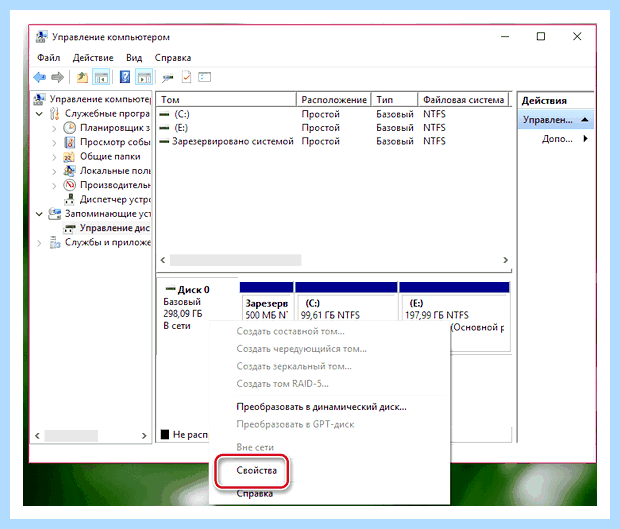Choose Преобразовать в динамический диск

pyautogui.click(x=321, y=407)
